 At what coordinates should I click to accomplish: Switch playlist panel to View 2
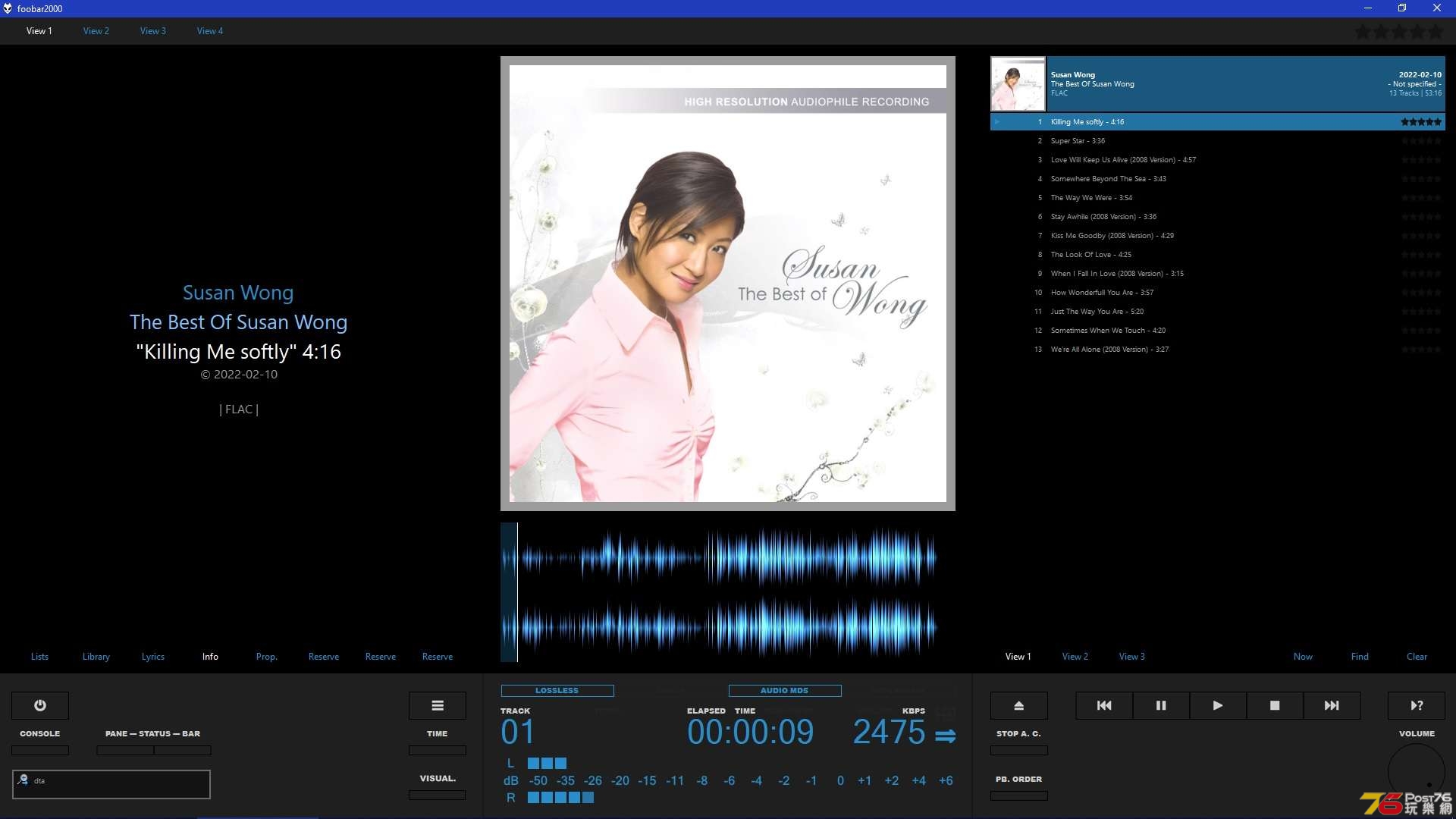pyautogui.click(x=1075, y=657)
